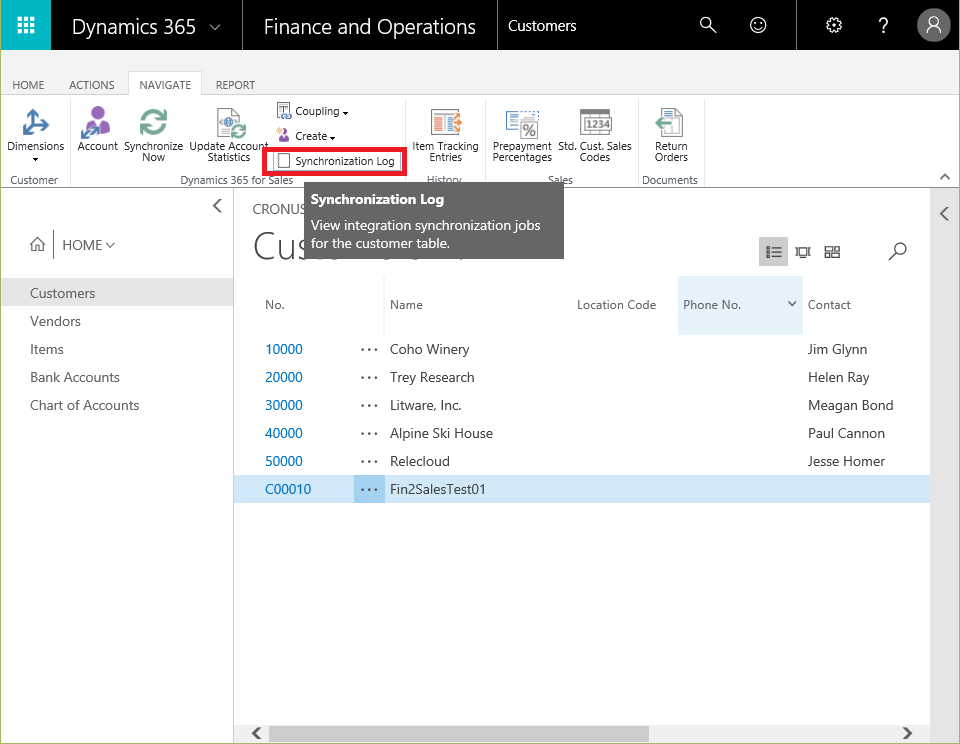The width and height of the screenshot is (960, 744).
Task: Open row menu dots for Litware, Inc.
Action: click(369, 405)
